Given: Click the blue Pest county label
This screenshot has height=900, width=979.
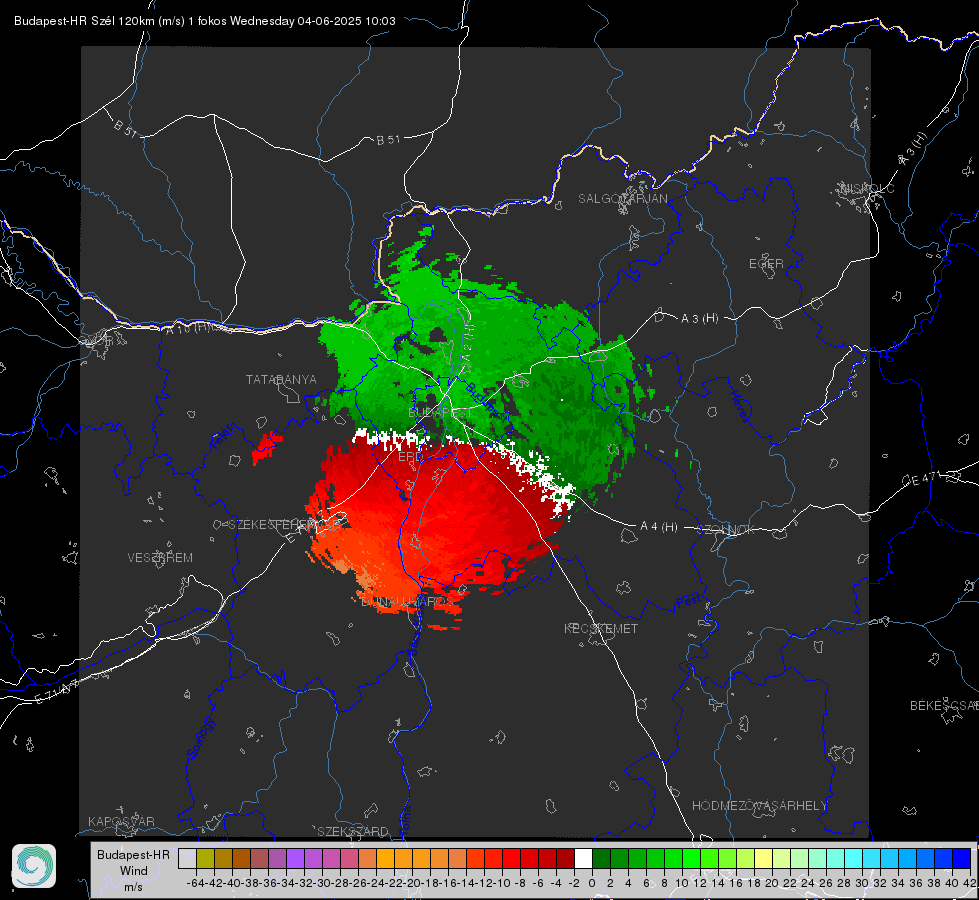Looking at the screenshot, I should 687,601.
